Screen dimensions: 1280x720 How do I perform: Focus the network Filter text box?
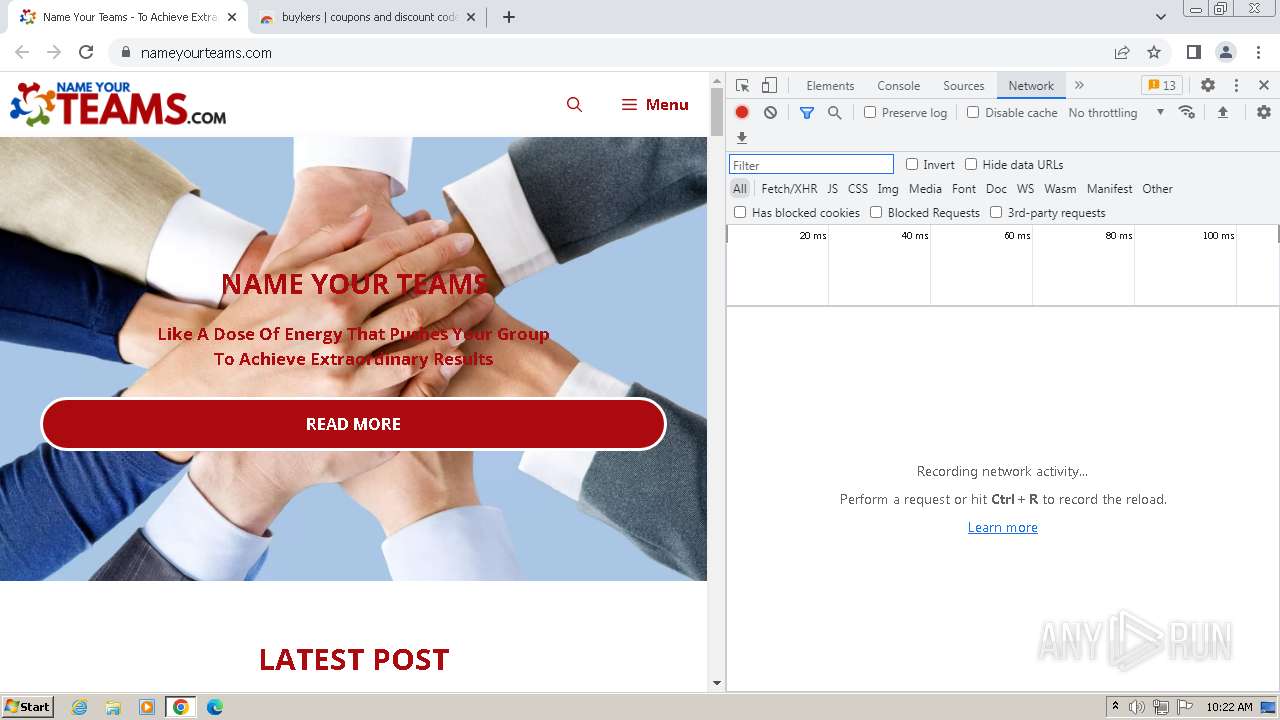[811, 164]
